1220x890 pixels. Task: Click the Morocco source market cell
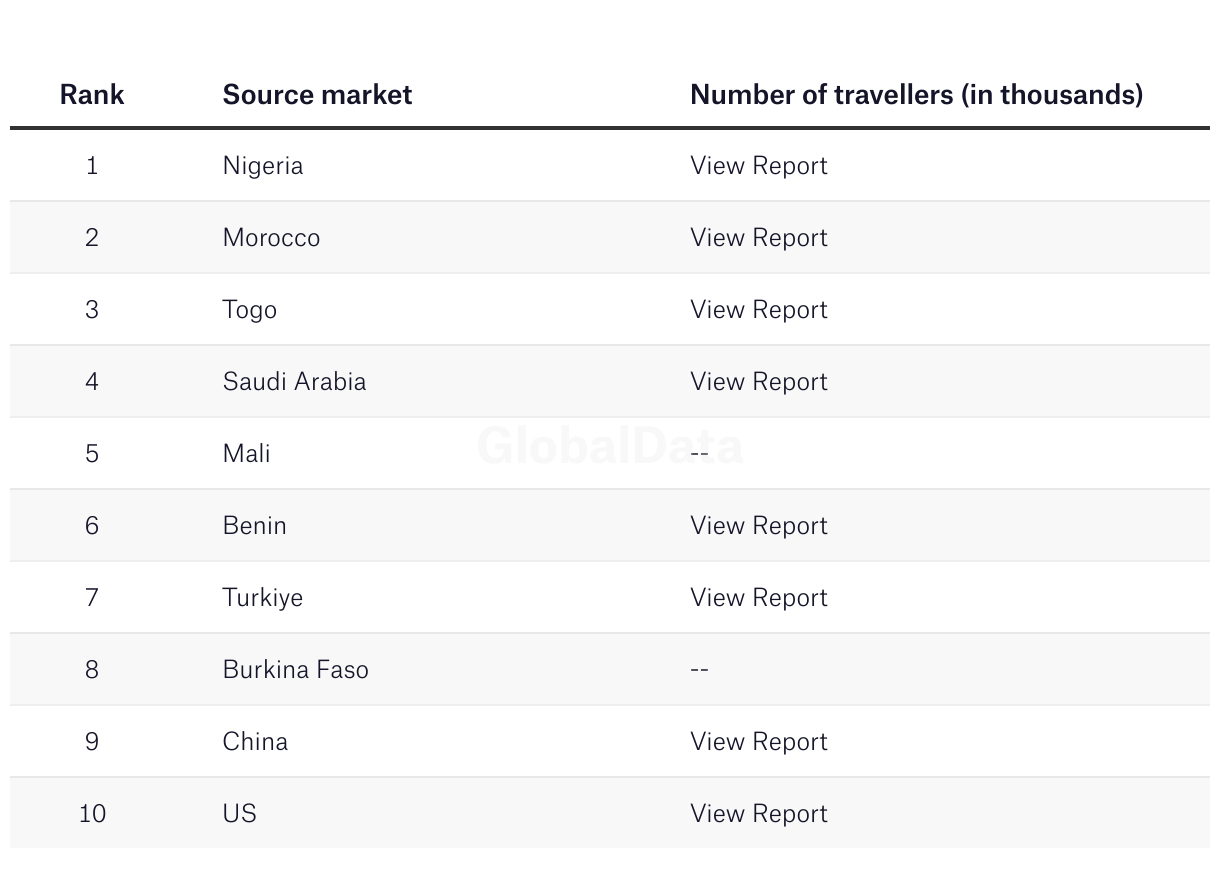pos(271,238)
